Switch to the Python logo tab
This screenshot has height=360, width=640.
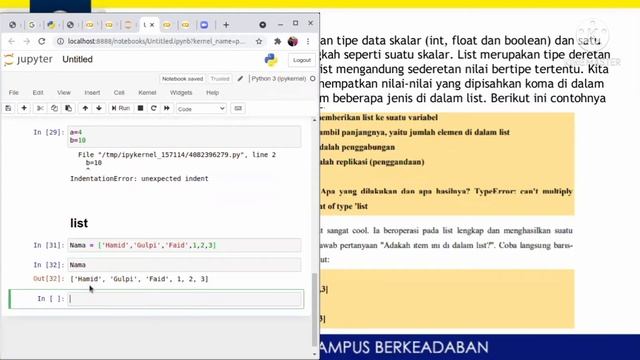(51, 25)
